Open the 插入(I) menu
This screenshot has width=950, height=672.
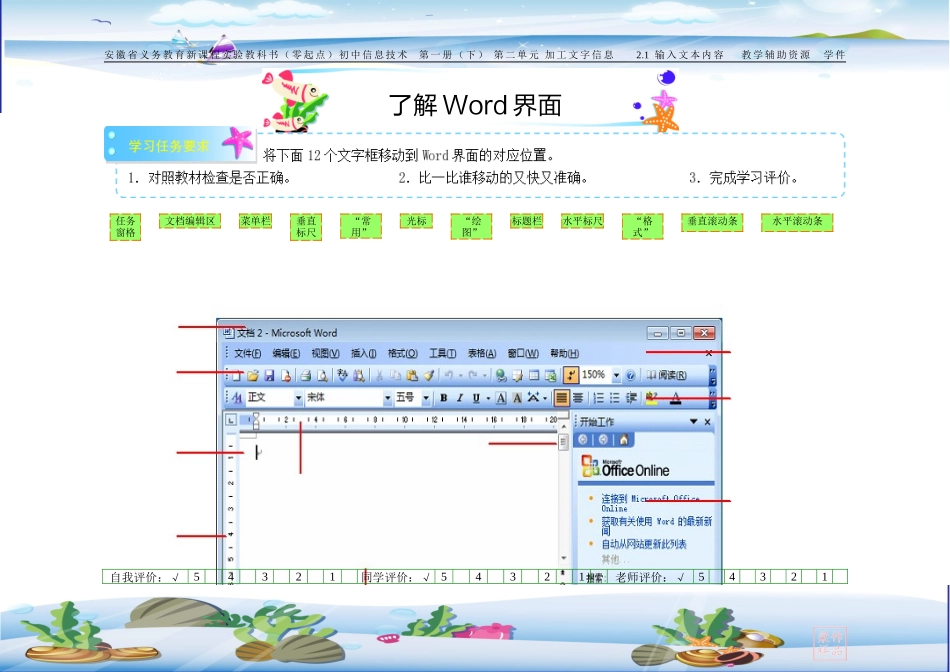coord(364,353)
